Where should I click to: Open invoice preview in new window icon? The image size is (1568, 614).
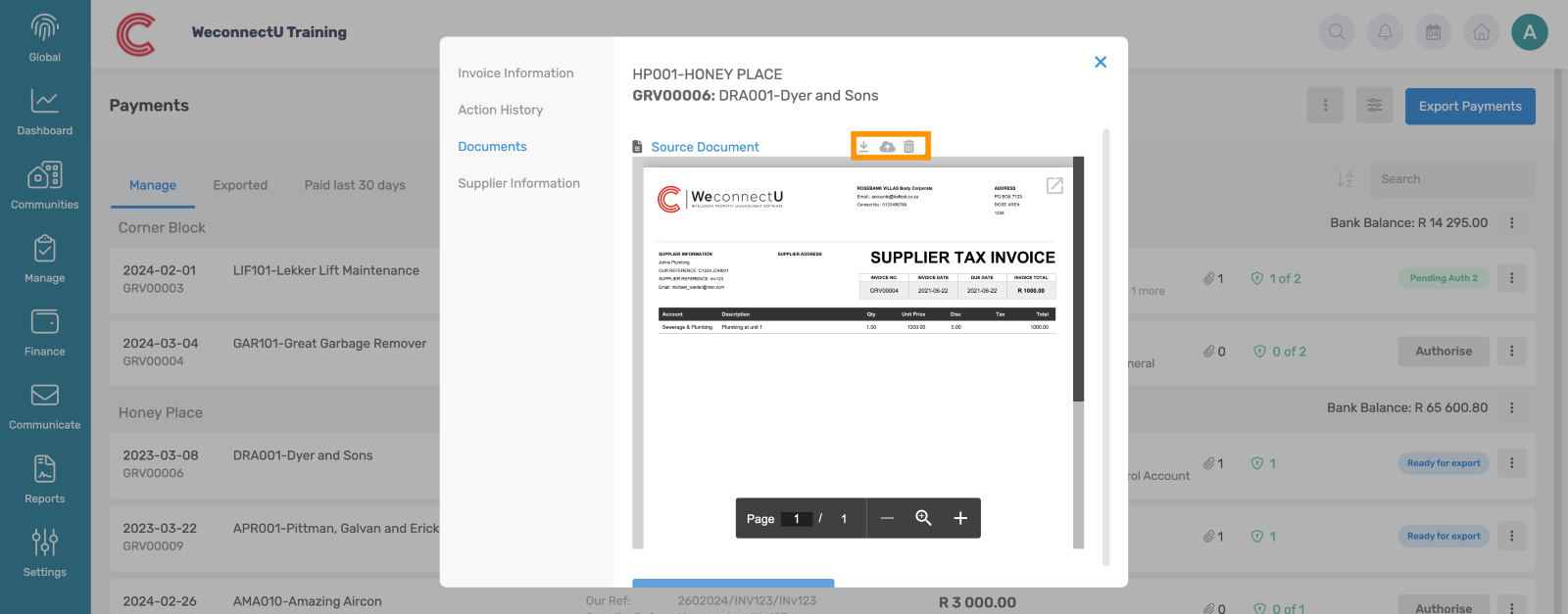pyautogui.click(x=1054, y=185)
